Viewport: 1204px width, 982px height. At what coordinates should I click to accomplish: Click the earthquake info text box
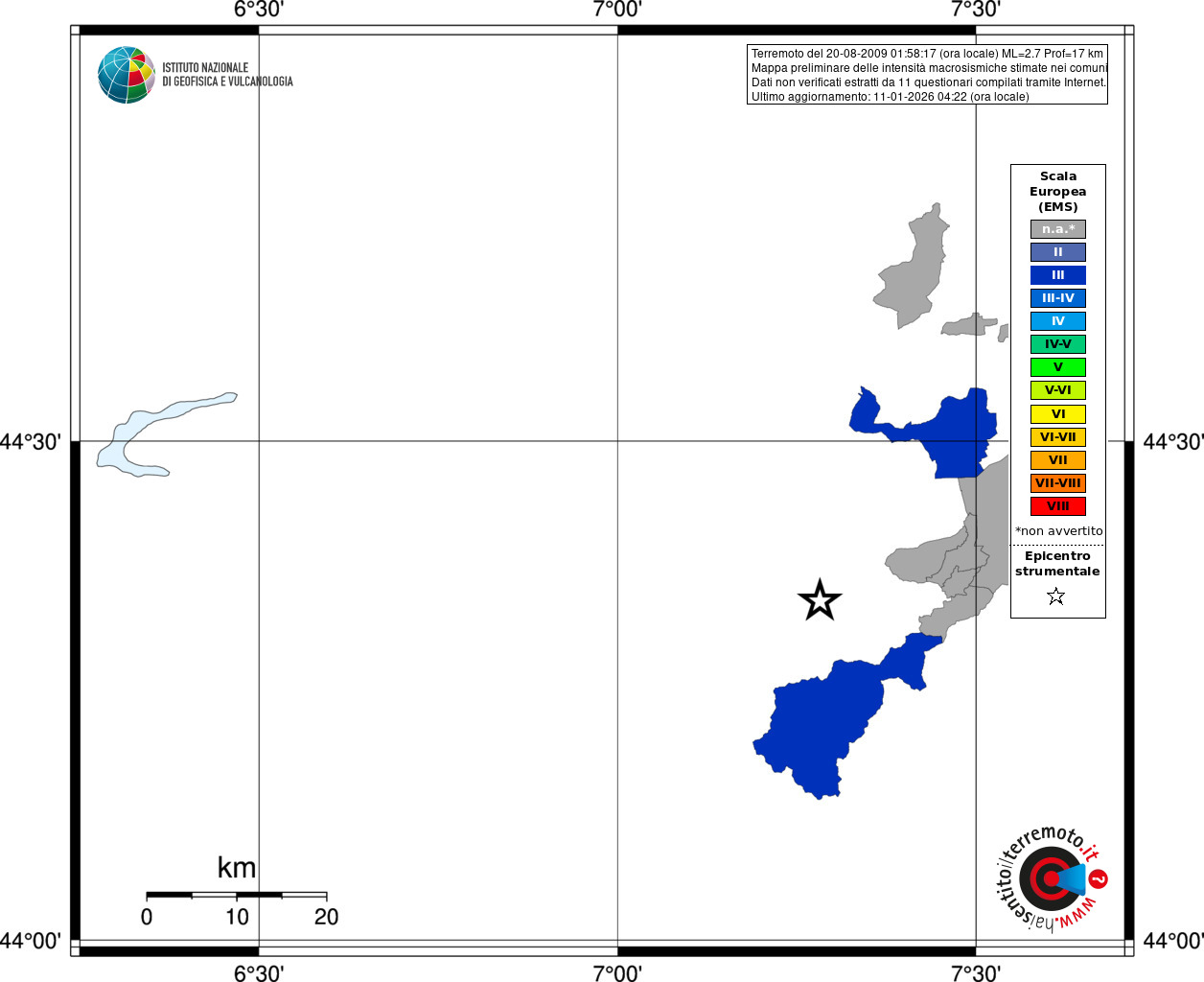pos(927,75)
